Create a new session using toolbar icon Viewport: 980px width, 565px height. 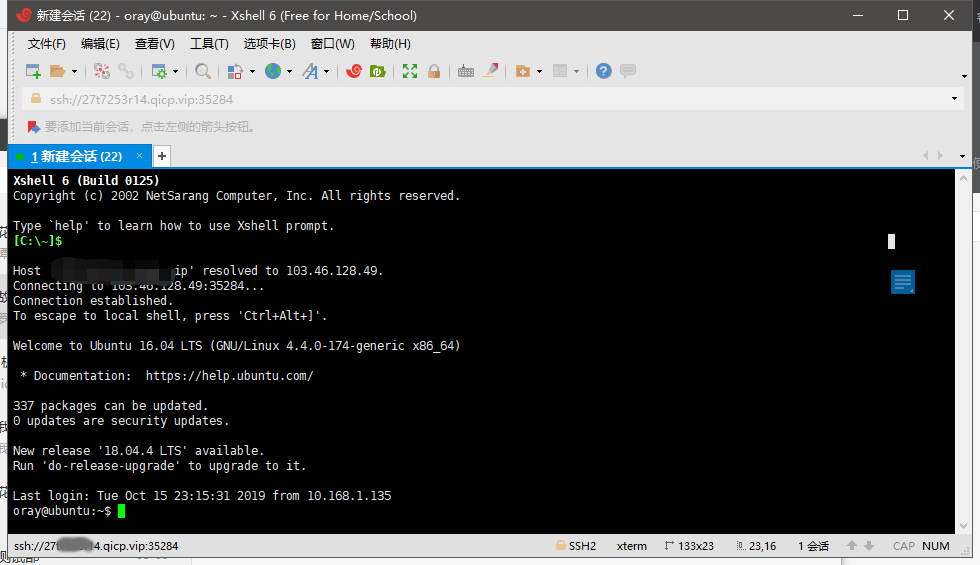(33, 71)
